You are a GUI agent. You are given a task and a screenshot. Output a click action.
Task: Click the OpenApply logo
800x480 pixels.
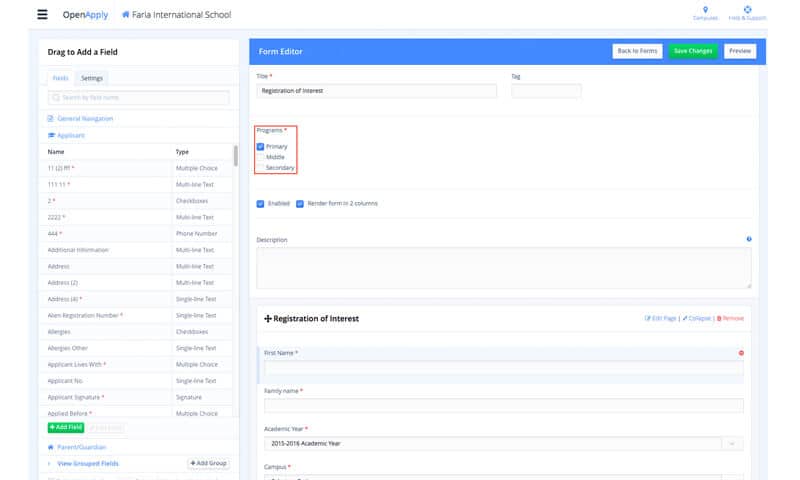click(85, 15)
